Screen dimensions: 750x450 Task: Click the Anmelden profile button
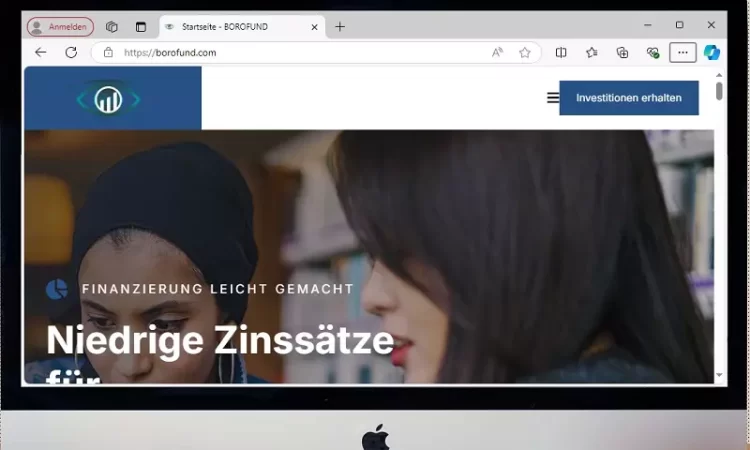click(60, 27)
